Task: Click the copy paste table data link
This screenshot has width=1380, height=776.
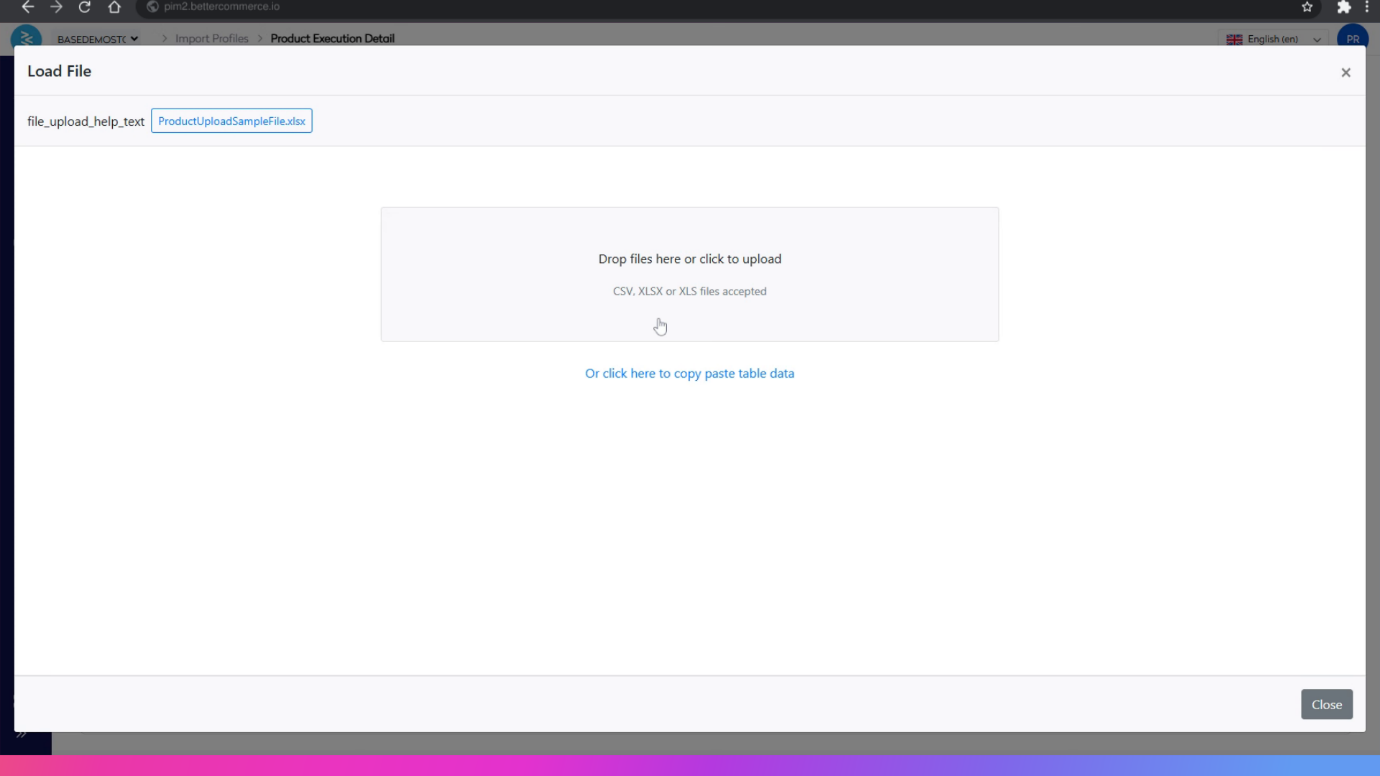Action: point(689,373)
